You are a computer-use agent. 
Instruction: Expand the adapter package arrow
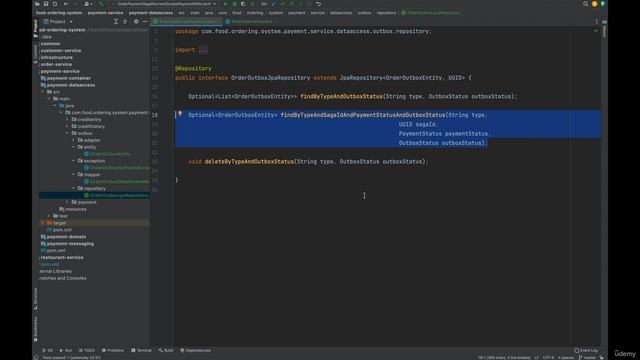tap(73, 140)
